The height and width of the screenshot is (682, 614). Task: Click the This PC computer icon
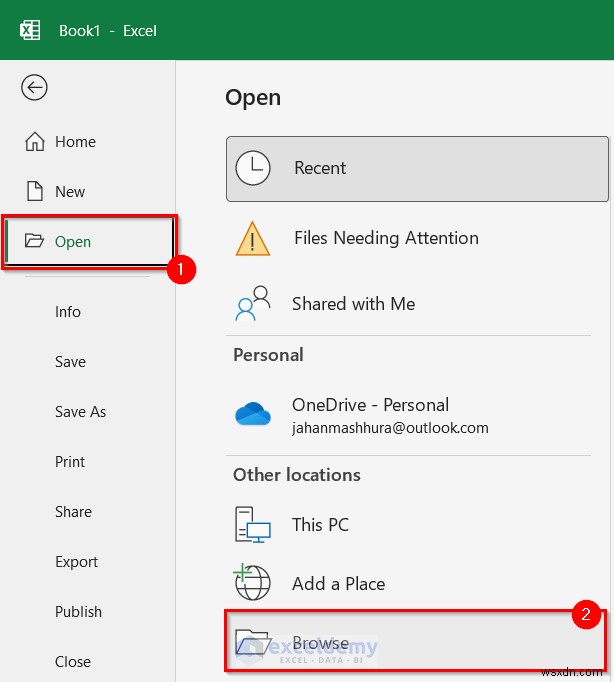coord(253,525)
